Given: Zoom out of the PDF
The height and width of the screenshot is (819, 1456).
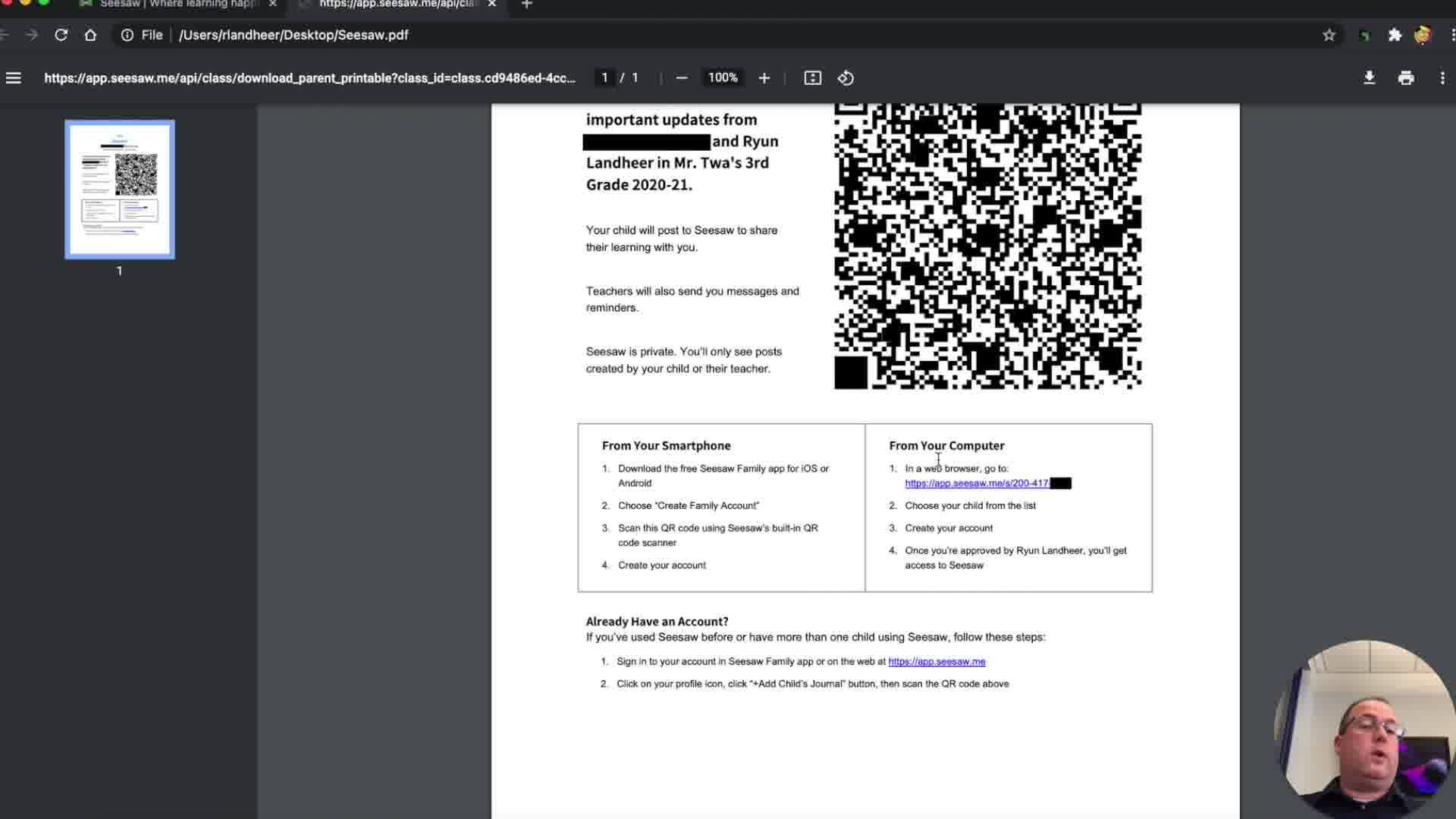Looking at the screenshot, I should click(x=681, y=78).
